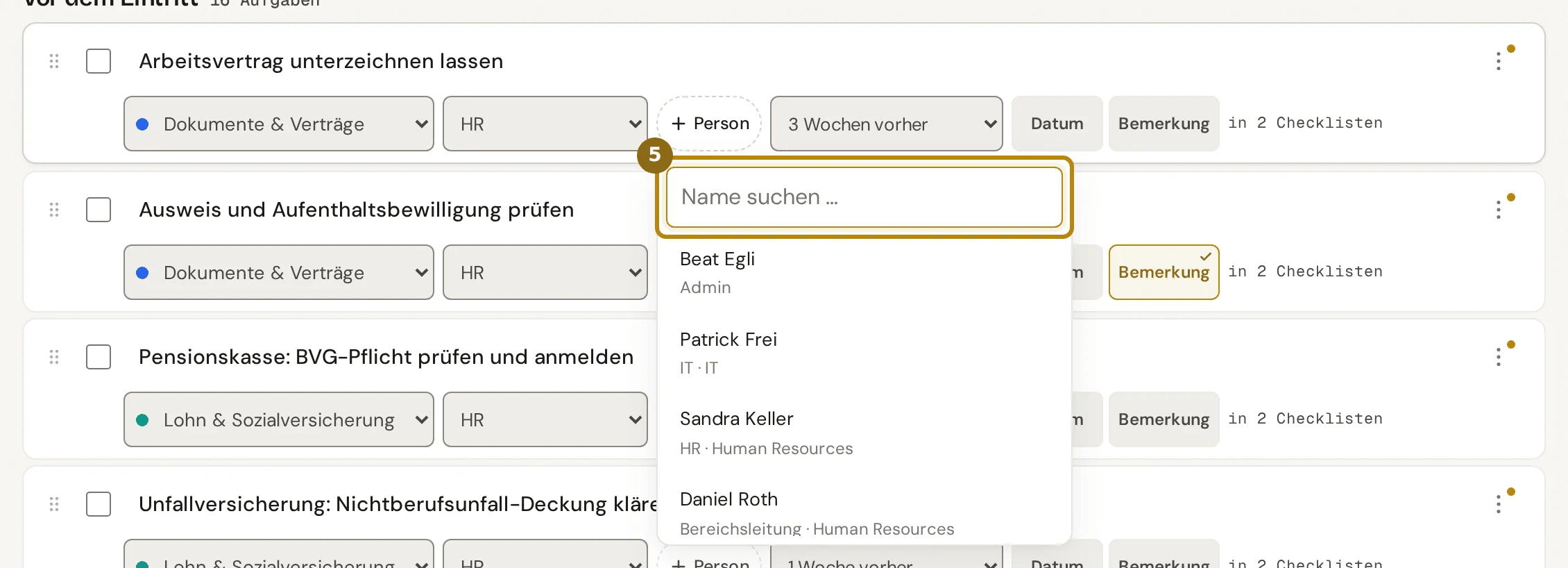
Task: Open the Dokumente & Verträge dropdown for Ausweis task
Action: click(x=279, y=272)
